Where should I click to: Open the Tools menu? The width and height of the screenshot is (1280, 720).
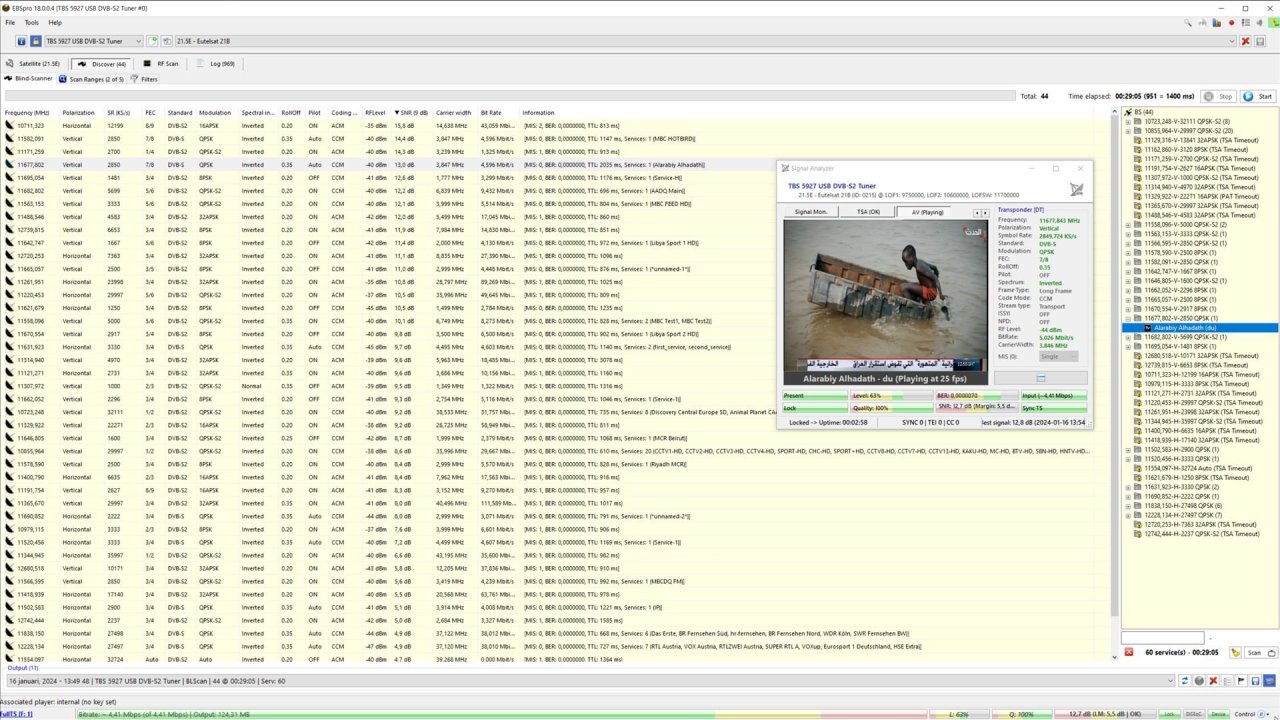[x=32, y=22]
